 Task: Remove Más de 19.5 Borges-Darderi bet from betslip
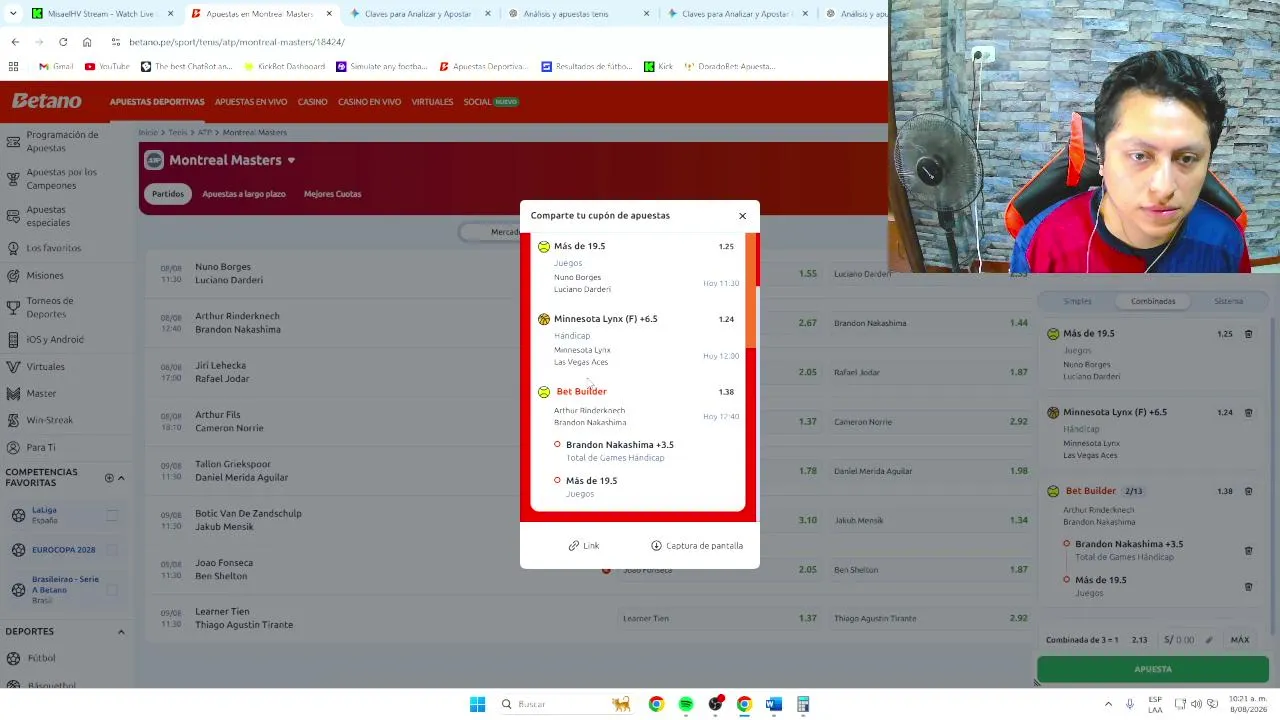point(1248,334)
